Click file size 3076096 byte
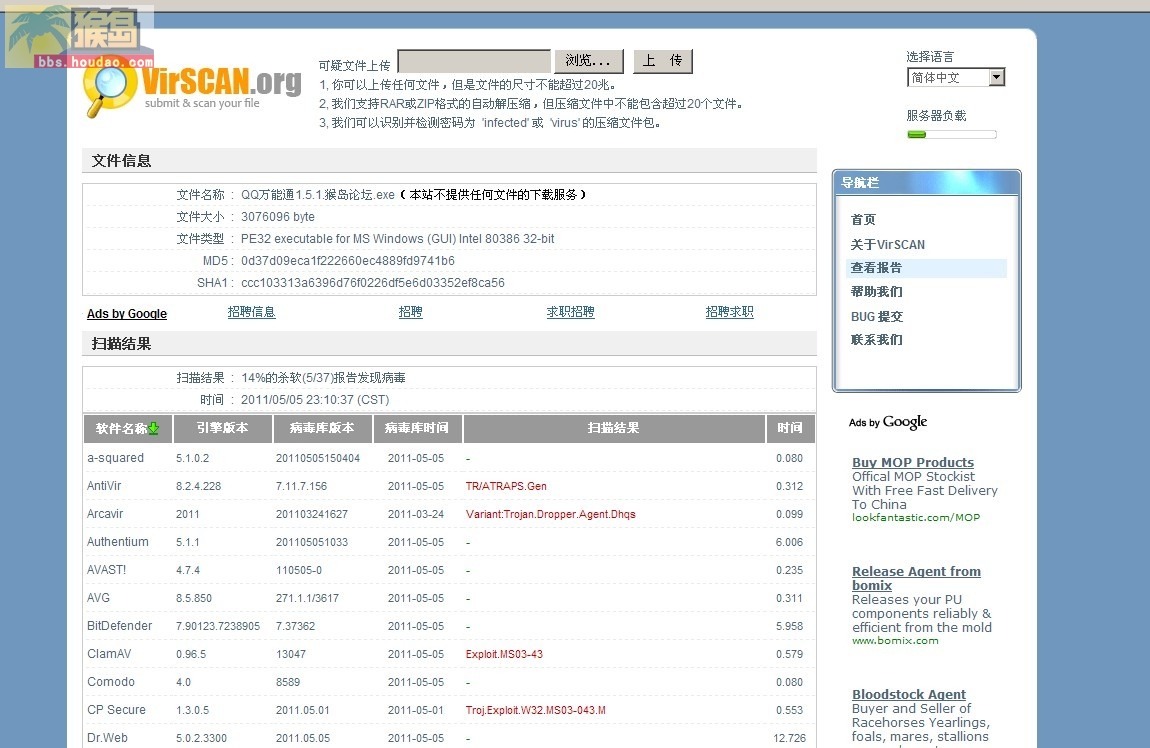This screenshot has height=748, width=1150. (x=278, y=217)
